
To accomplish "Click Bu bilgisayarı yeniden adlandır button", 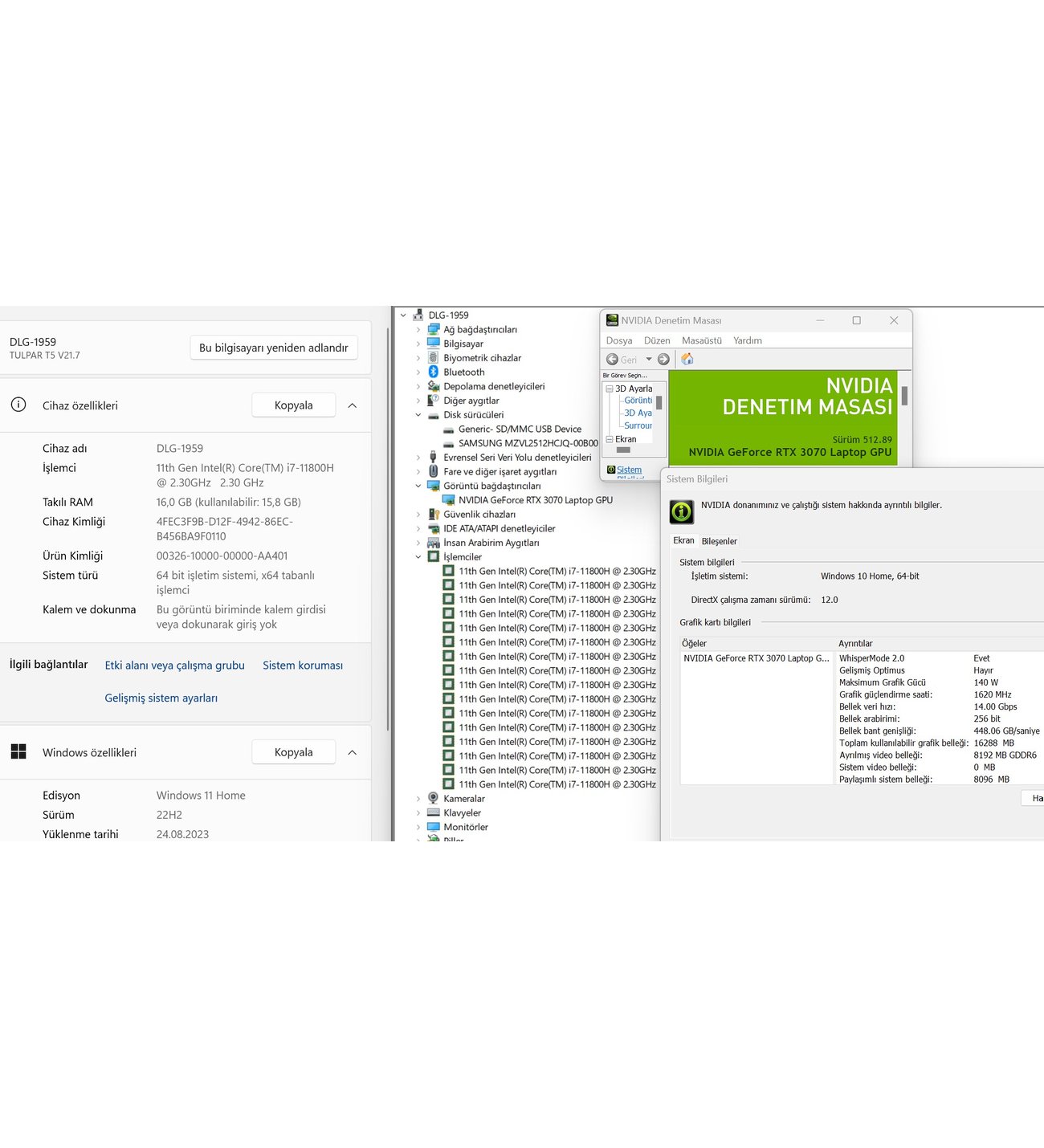I will click(x=274, y=348).
